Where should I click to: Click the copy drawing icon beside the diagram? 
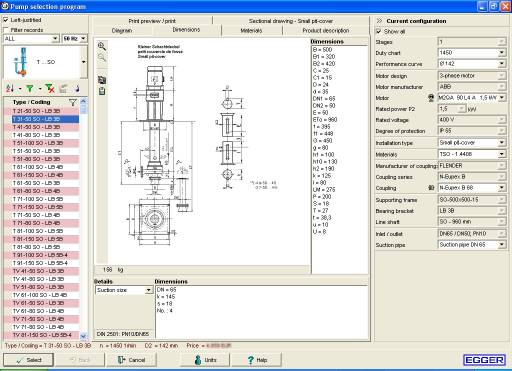click(102, 80)
